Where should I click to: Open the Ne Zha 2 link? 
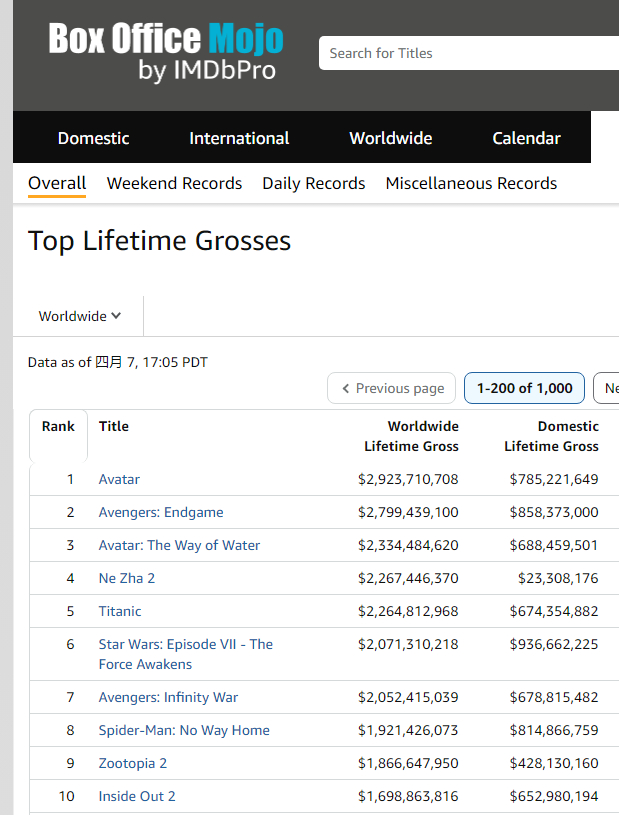coord(126,578)
